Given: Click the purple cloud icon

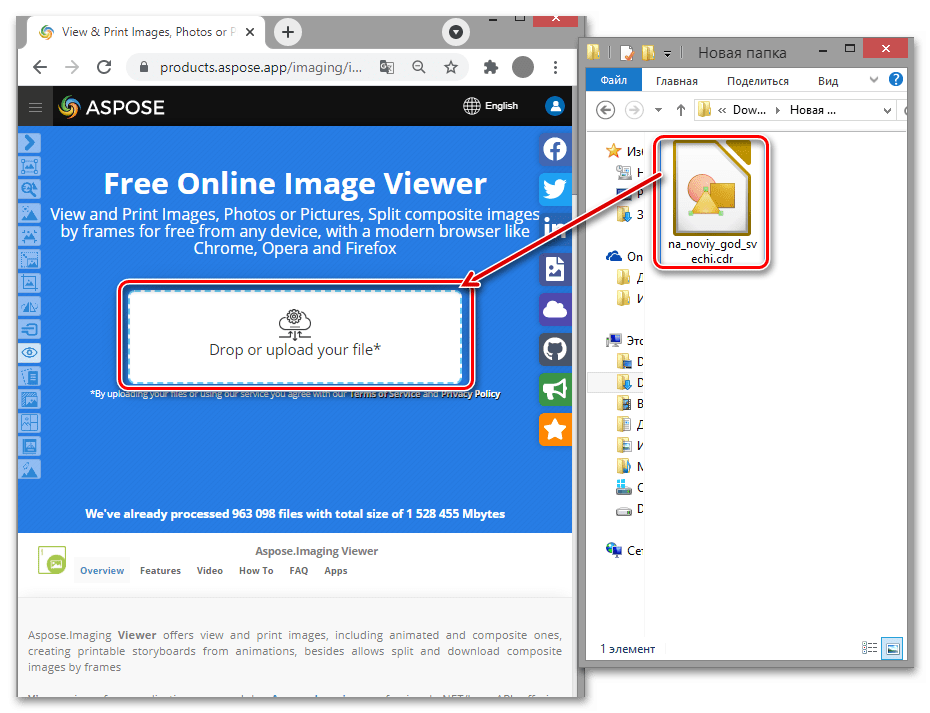Looking at the screenshot, I should coord(555,309).
